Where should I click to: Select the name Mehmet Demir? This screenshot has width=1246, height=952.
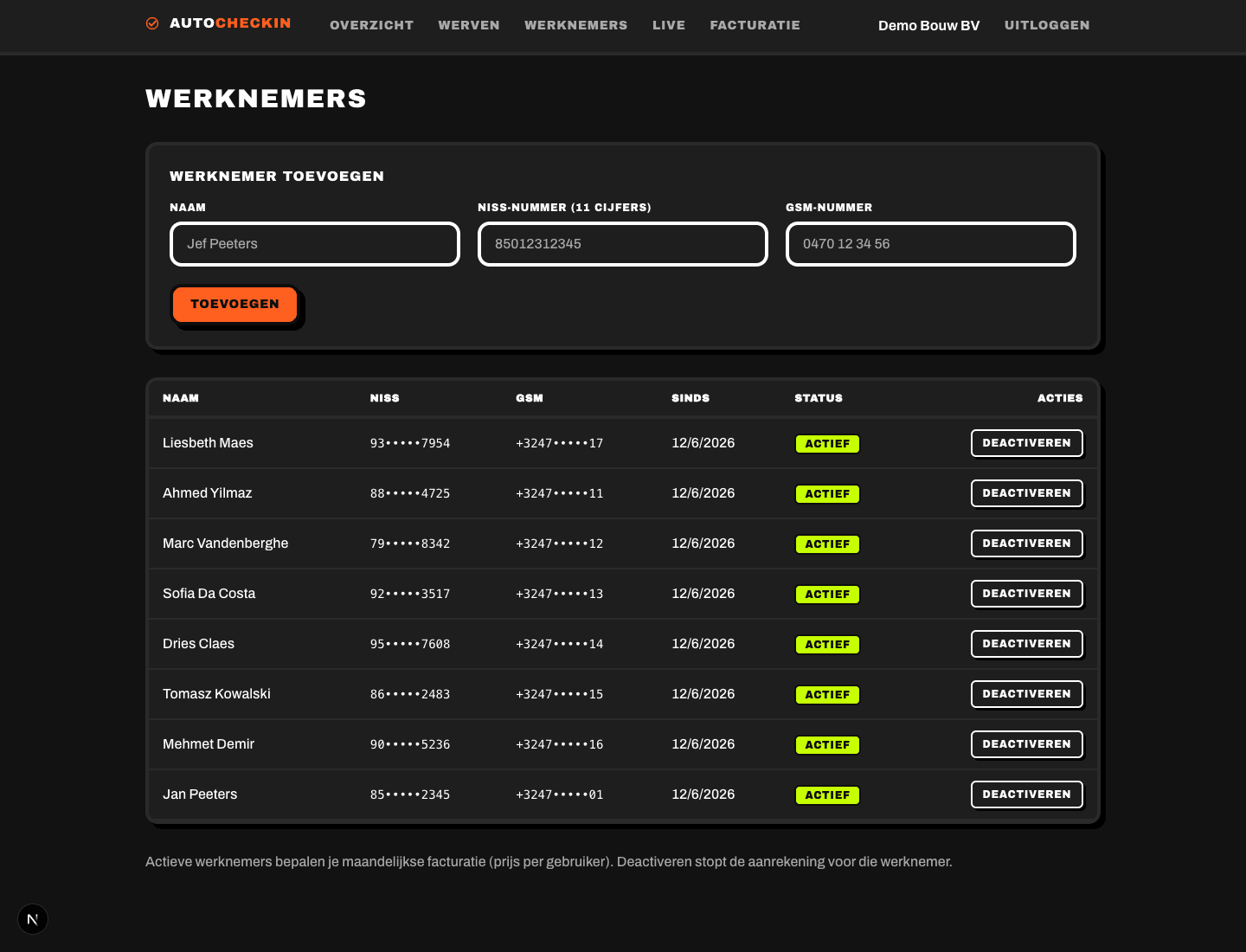click(209, 744)
